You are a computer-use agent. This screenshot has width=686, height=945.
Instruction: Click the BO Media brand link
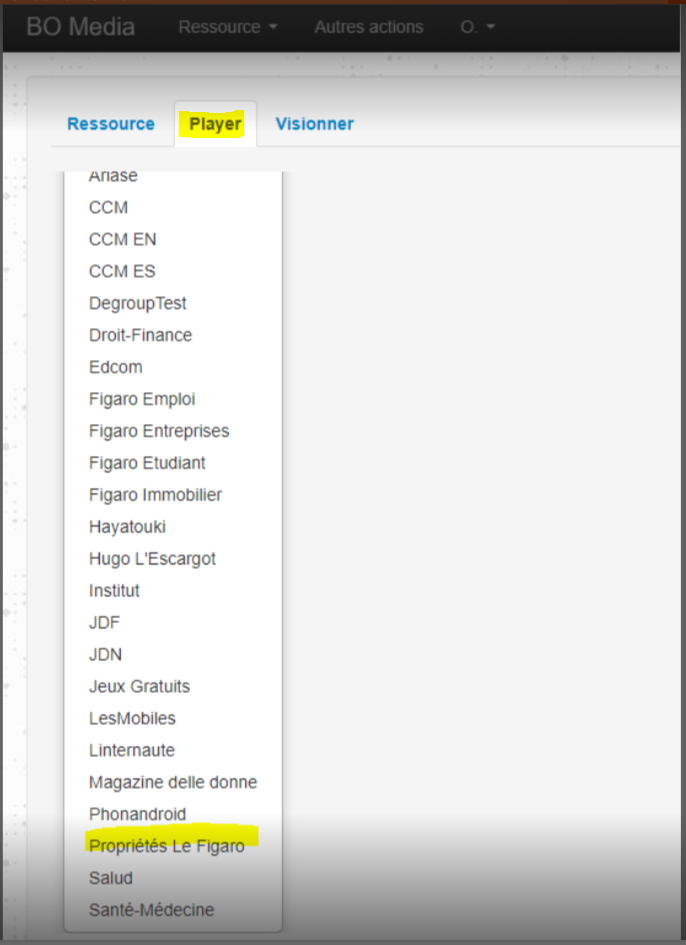(x=80, y=27)
